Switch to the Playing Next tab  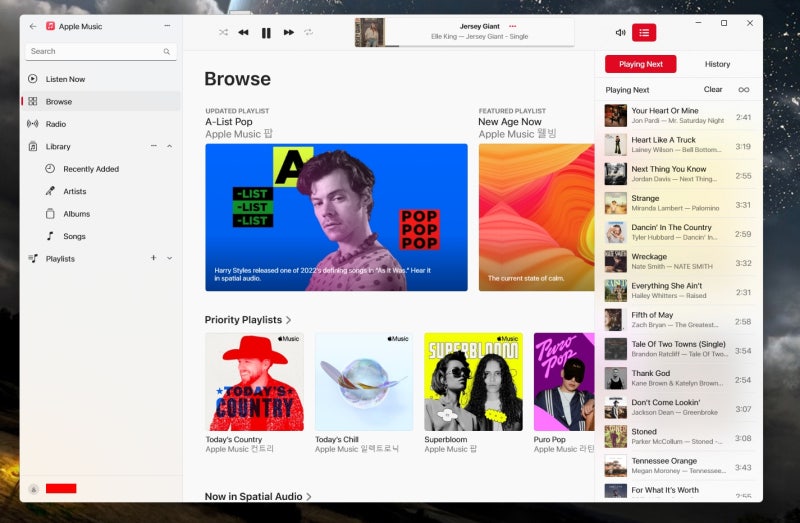[x=640, y=64]
